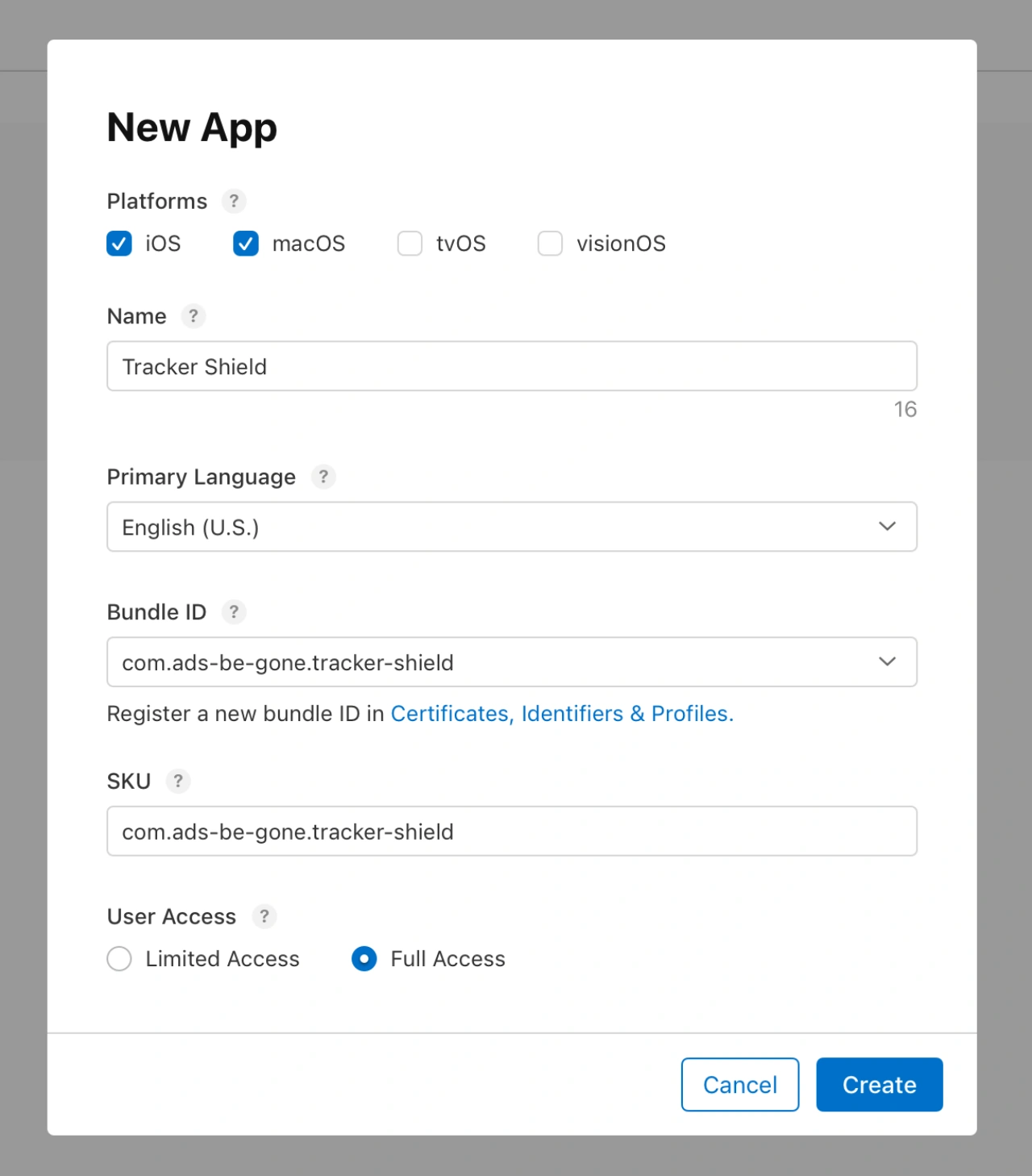This screenshot has height=1176, width=1032.
Task: Show the SKU help tooltip icon
Action: point(178,781)
